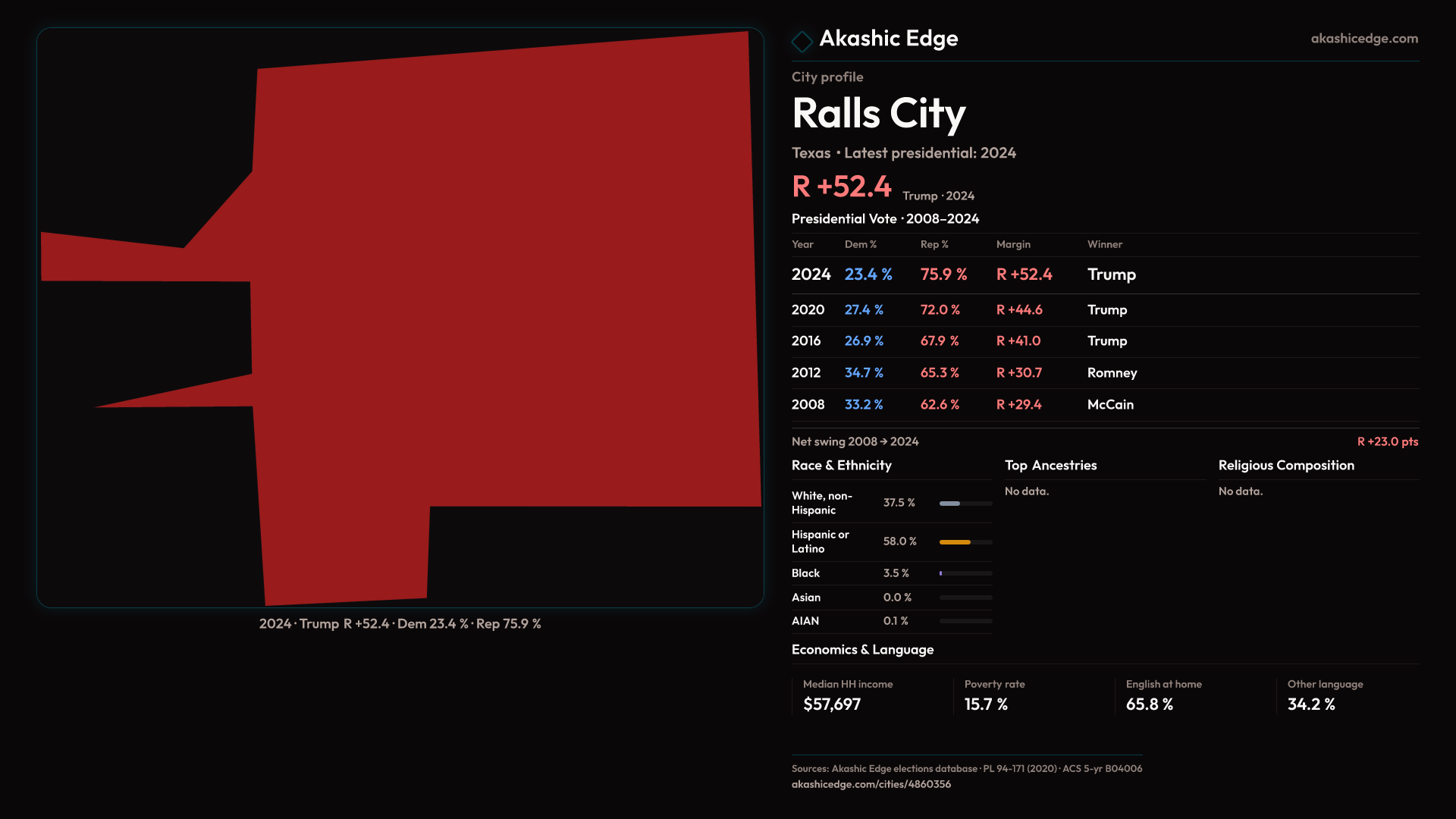Click the White, non-Hispanic percentage bar

click(950, 504)
